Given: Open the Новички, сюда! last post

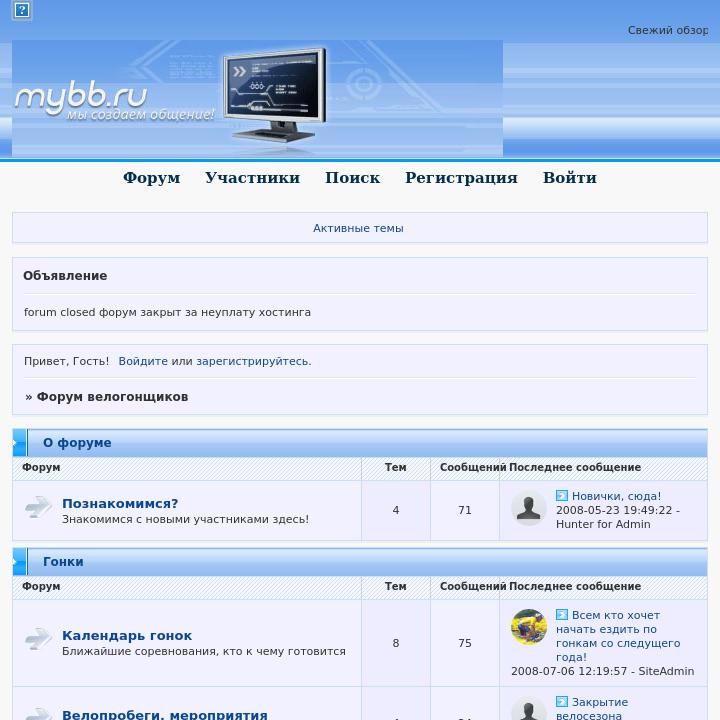Looking at the screenshot, I should point(616,496).
